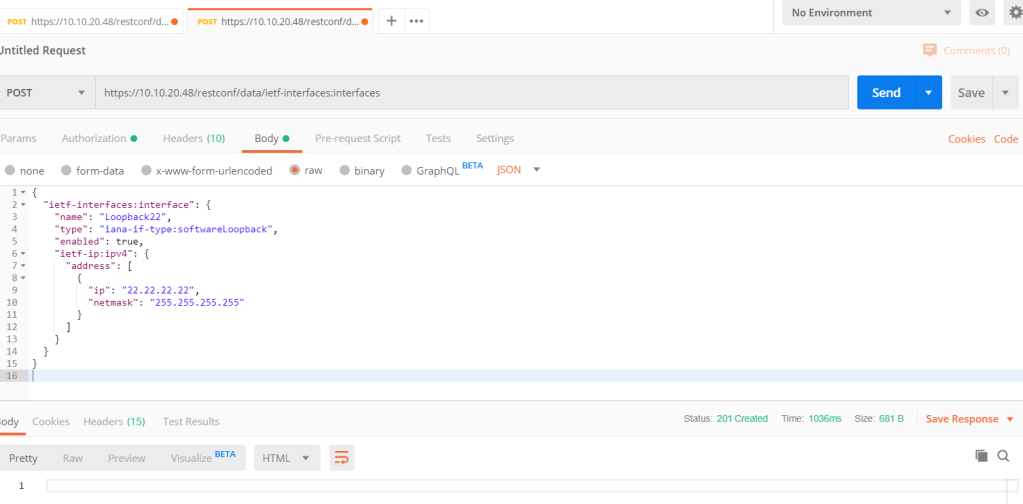Search response with magnifier icon
Viewport: 1023px width, 504px height.
[x=1003, y=456]
